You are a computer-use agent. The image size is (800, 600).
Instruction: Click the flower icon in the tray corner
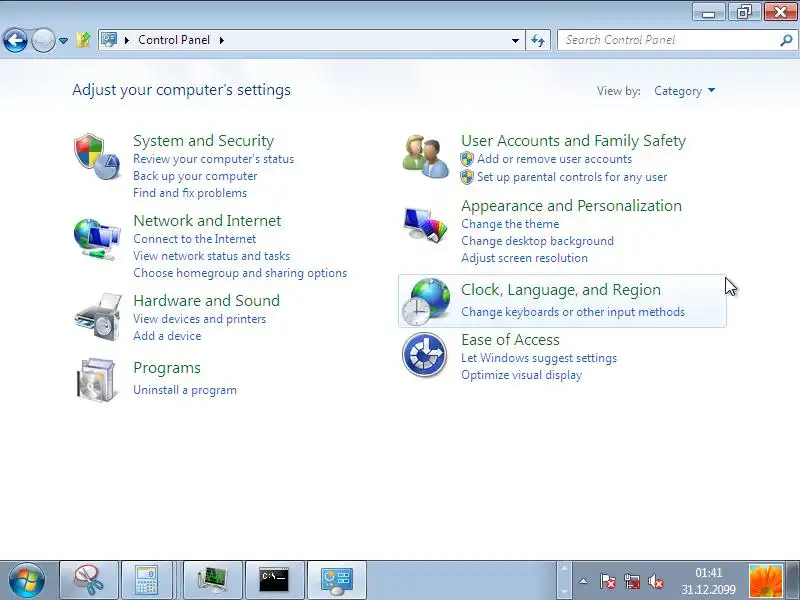[x=765, y=581]
